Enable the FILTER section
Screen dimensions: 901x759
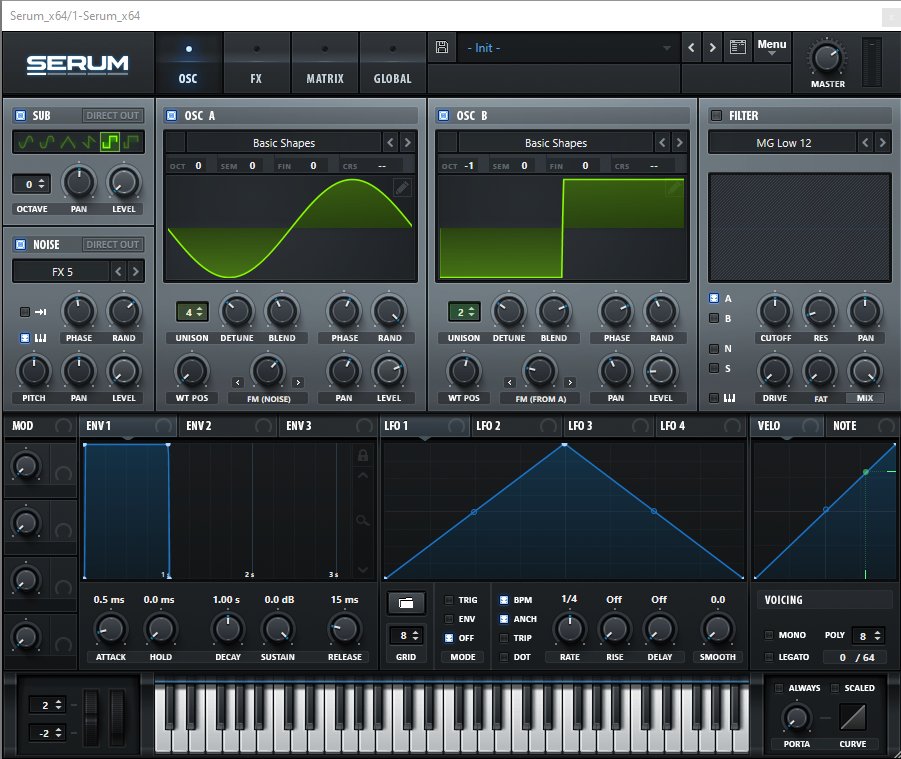(x=716, y=115)
